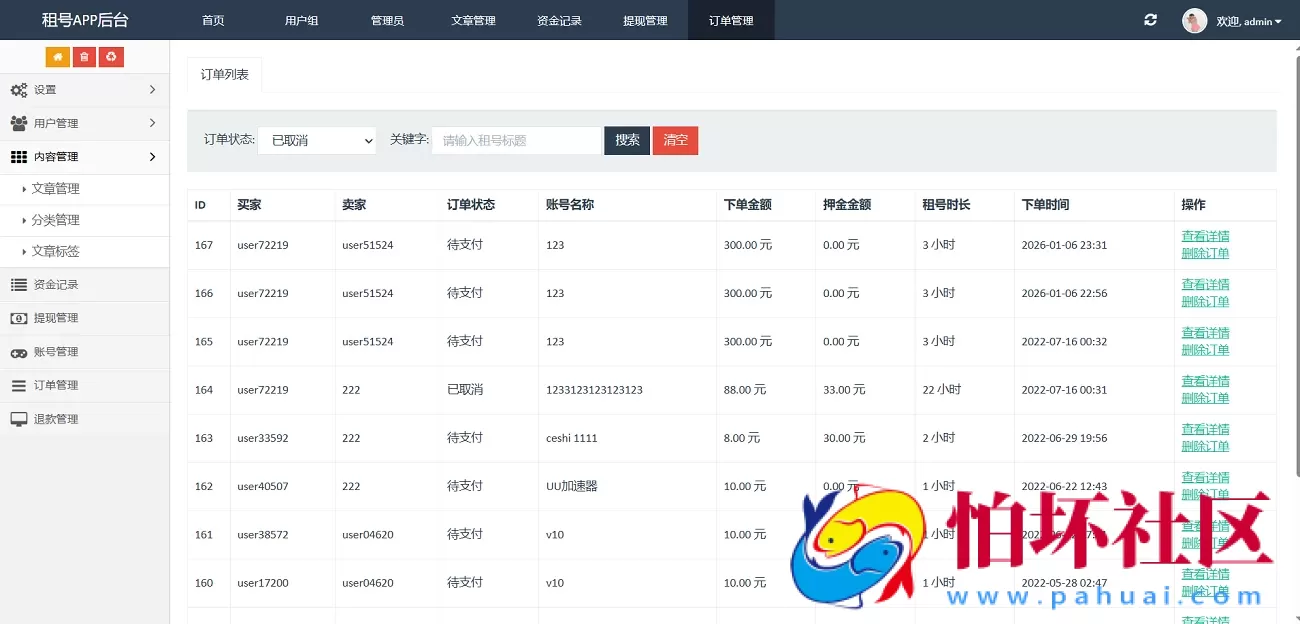The width and height of the screenshot is (1300, 624).
Task: Switch to the 文章管理 navbar tab
Action: click(473, 20)
